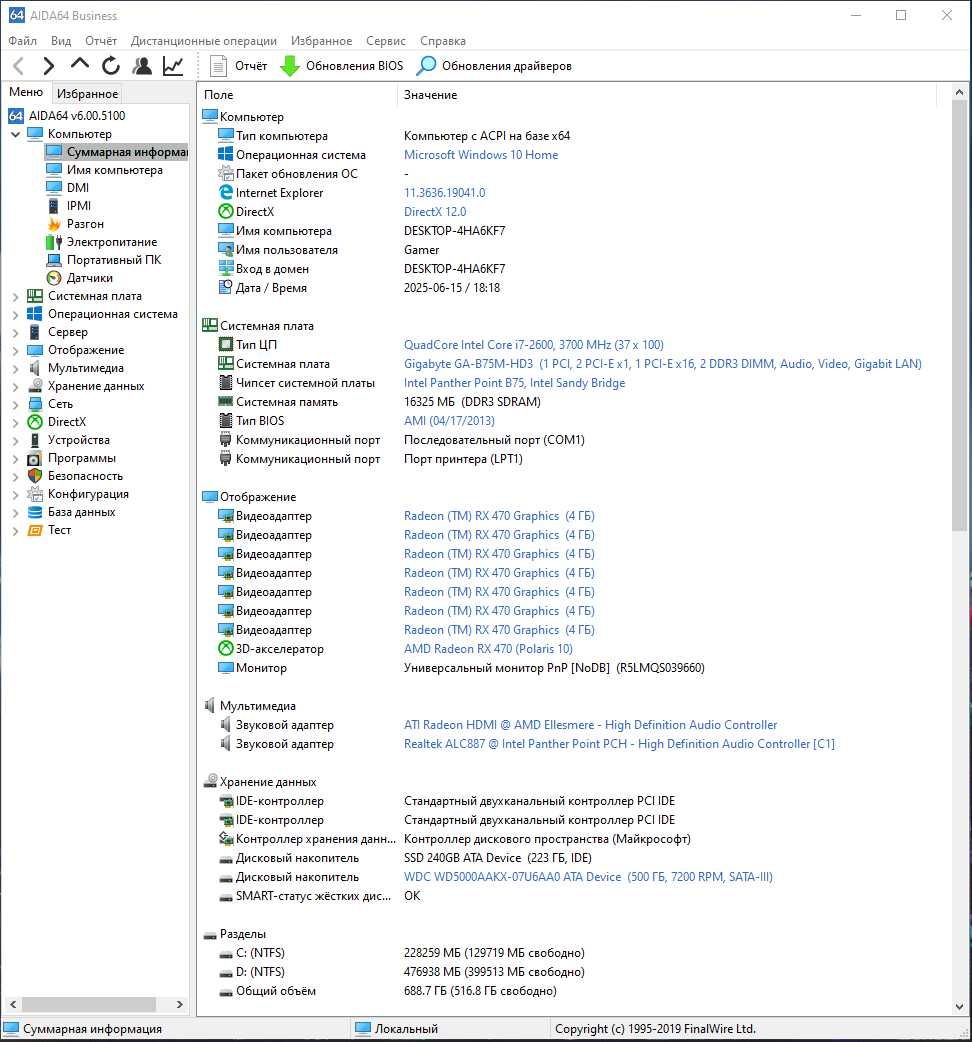The width and height of the screenshot is (972, 1042).
Task: Click the Безопасность shield icon in the tree
Action: click(35, 476)
